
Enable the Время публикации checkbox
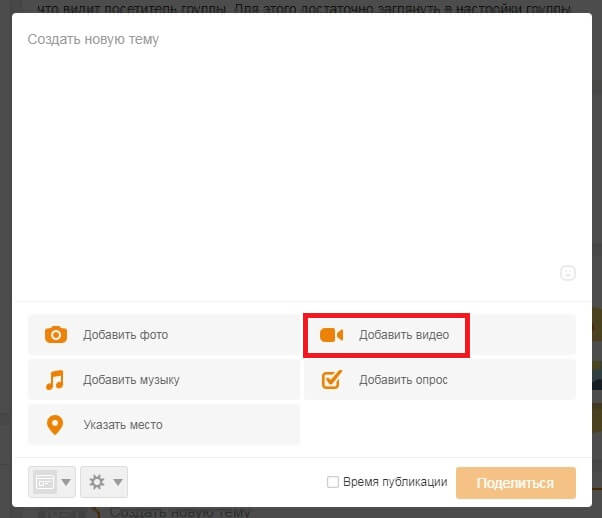pos(332,482)
